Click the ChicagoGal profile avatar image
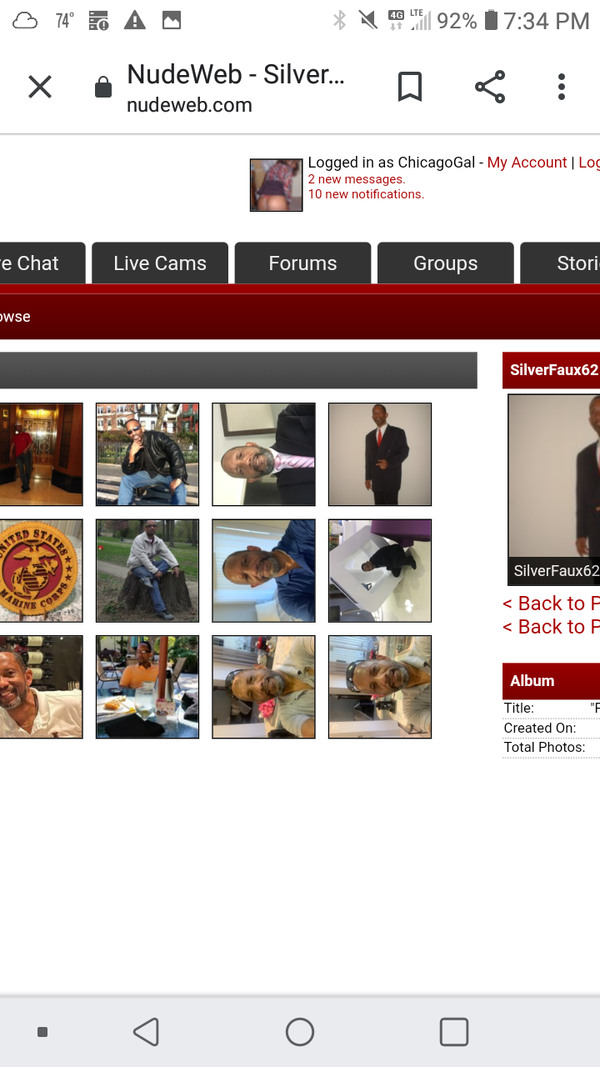This screenshot has height=1067, width=600. pyautogui.click(x=276, y=185)
